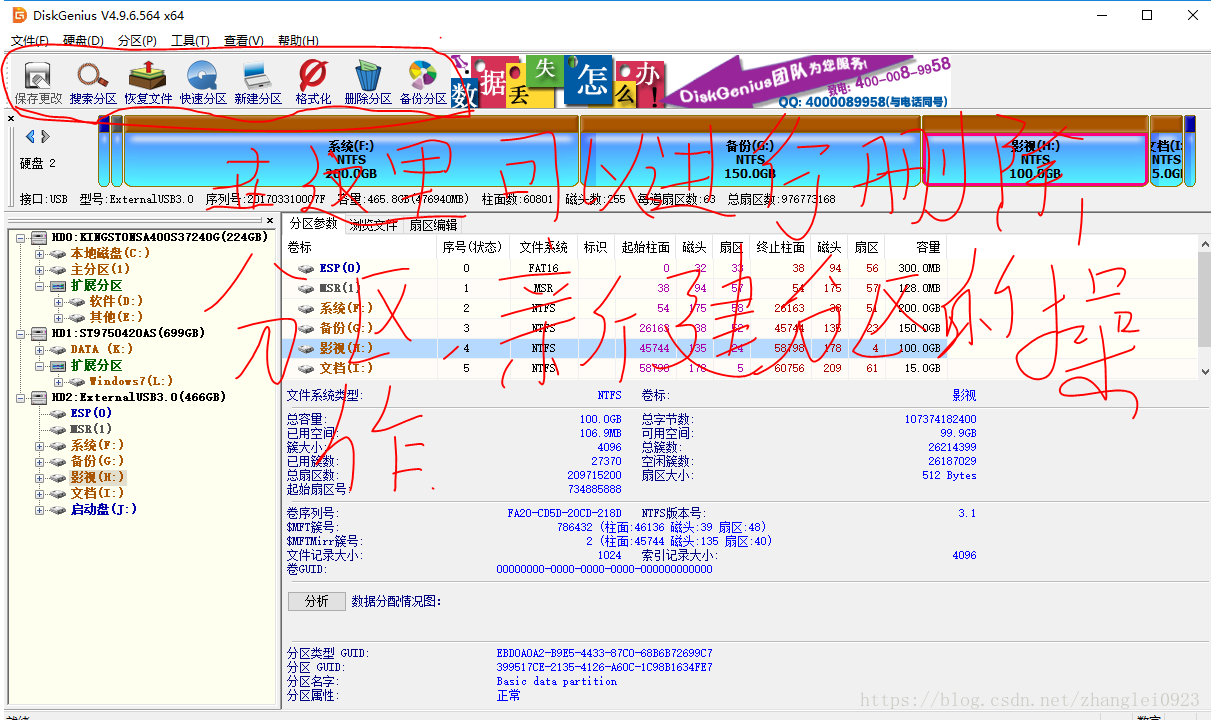Select MSR(1) in the disk tree
The image size is (1211, 720).
click(x=91, y=429)
